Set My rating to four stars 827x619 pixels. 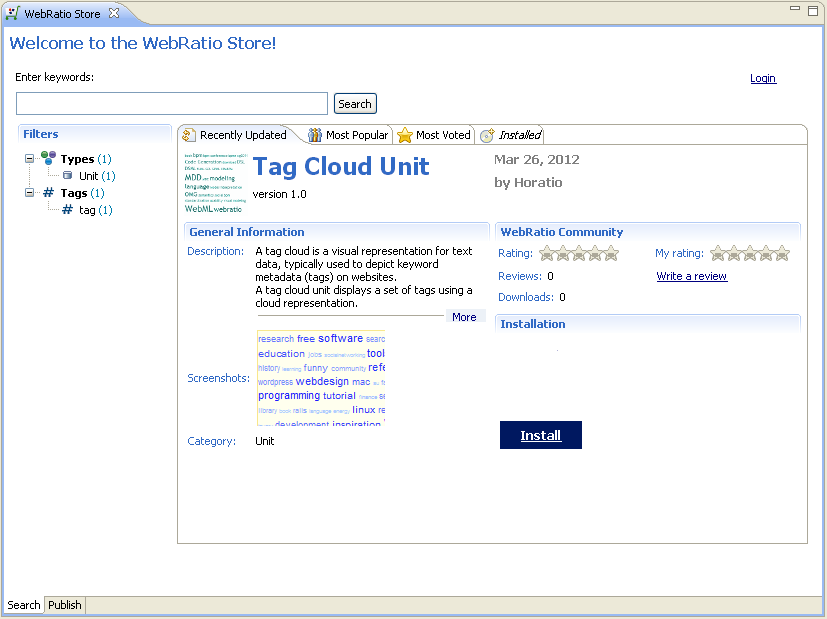pos(766,254)
